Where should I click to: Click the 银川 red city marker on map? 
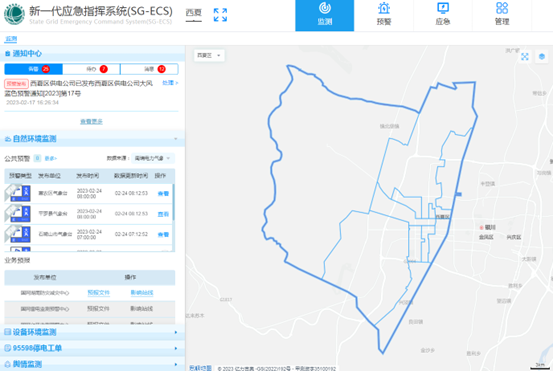481,228
